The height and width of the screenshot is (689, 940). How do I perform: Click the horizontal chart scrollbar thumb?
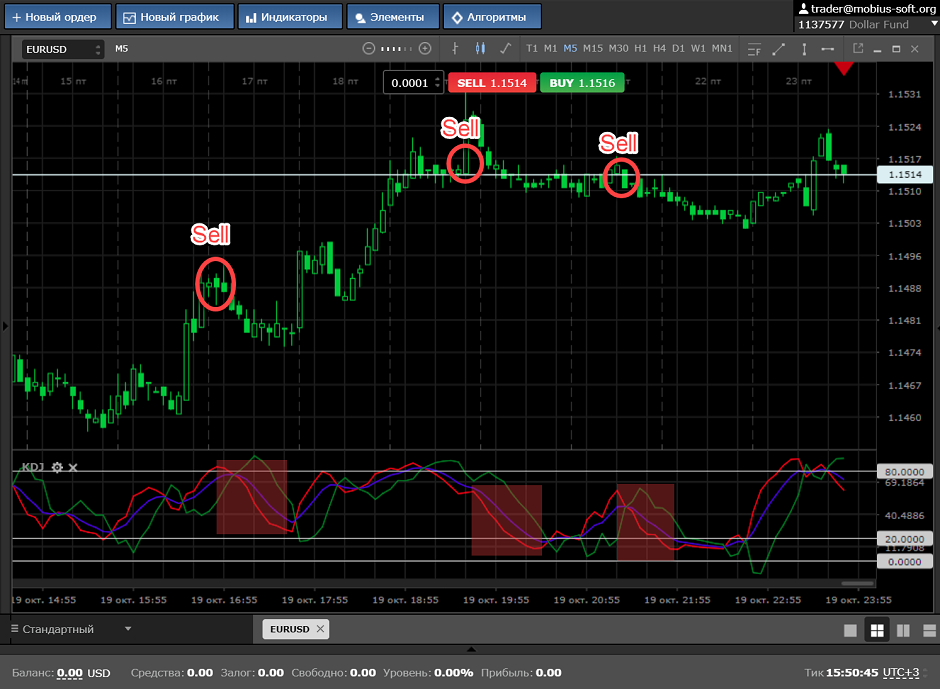pos(857,583)
